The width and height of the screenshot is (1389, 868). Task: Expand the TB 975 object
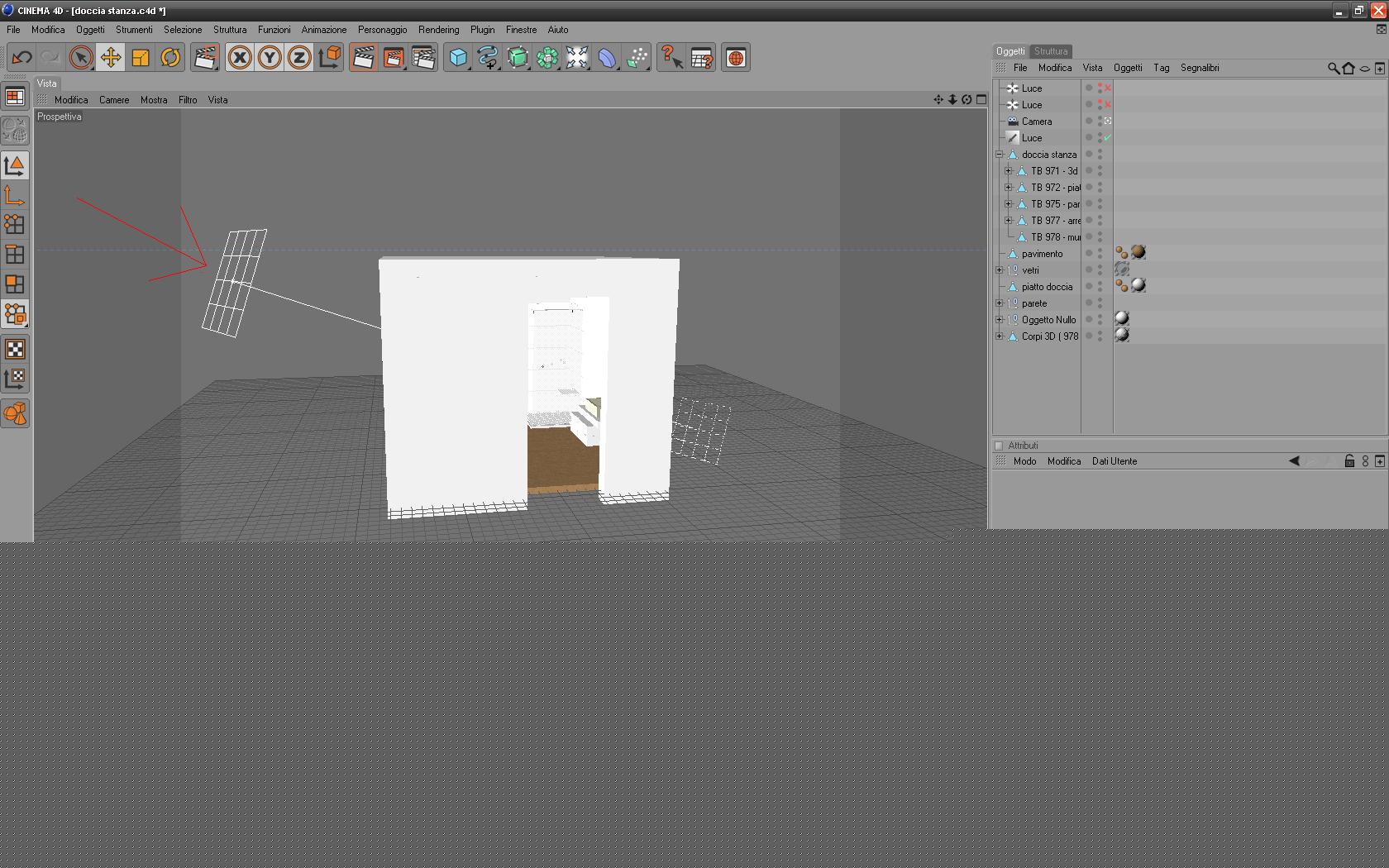[x=1009, y=204]
